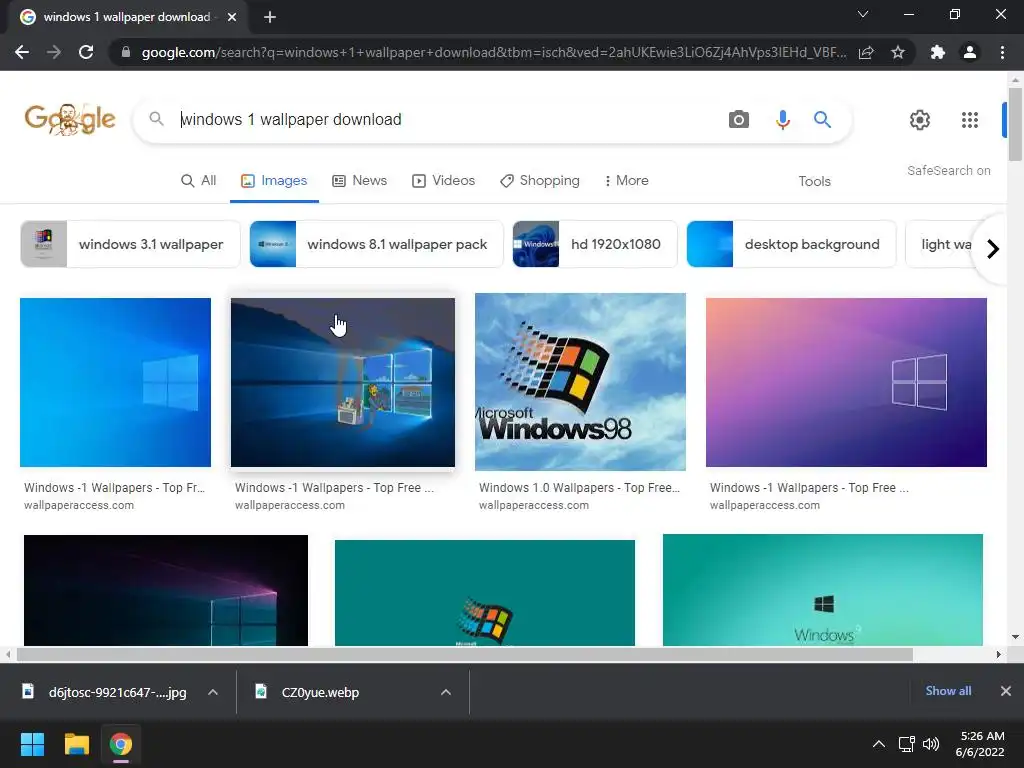Click the padlock site info icon
The width and height of the screenshot is (1024, 768).
pos(126,52)
